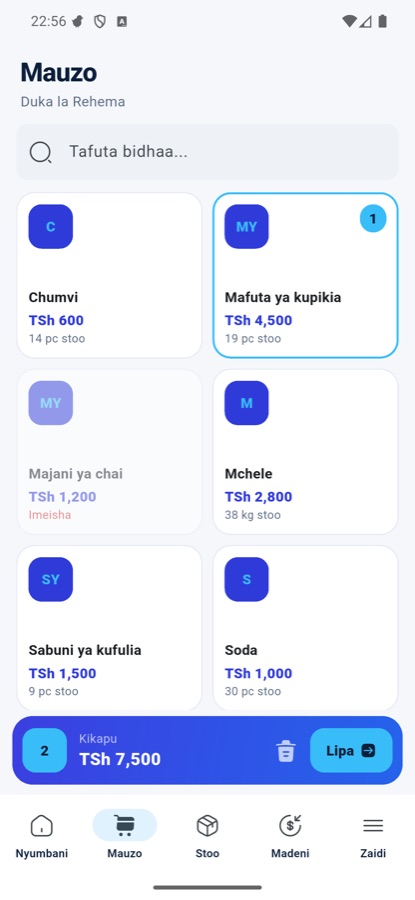Image resolution: width=415 pixels, height=900 pixels.
Task: Switch to the Stoo inventory tab
Action: (207, 834)
